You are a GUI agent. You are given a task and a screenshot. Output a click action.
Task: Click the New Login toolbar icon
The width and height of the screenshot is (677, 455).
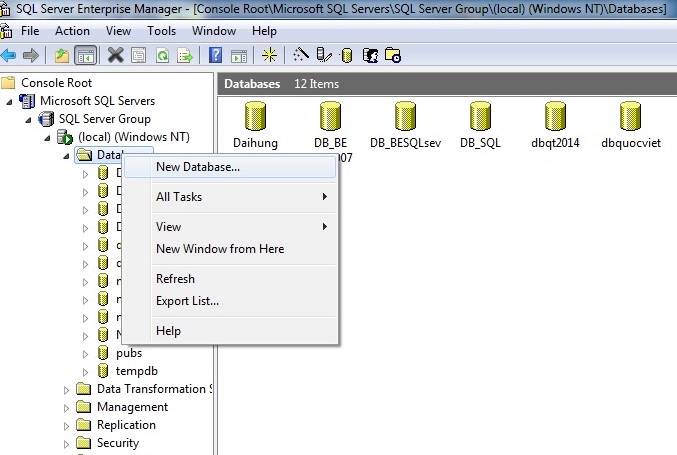(x=370, y=55)
